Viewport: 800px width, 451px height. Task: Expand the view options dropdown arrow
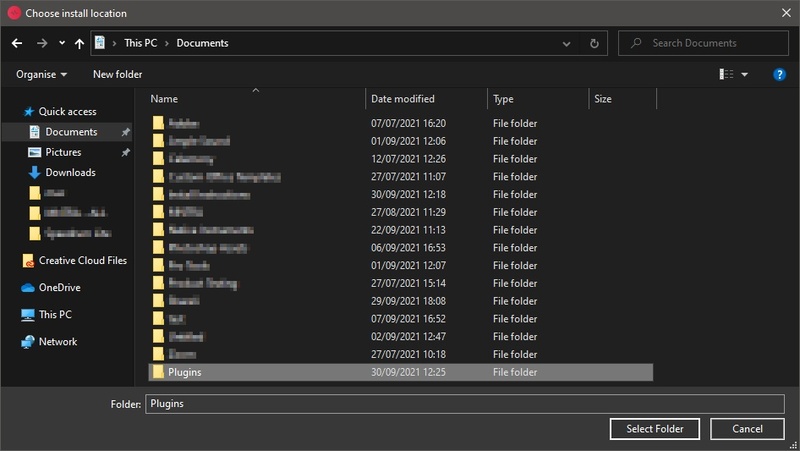[745, 74]
